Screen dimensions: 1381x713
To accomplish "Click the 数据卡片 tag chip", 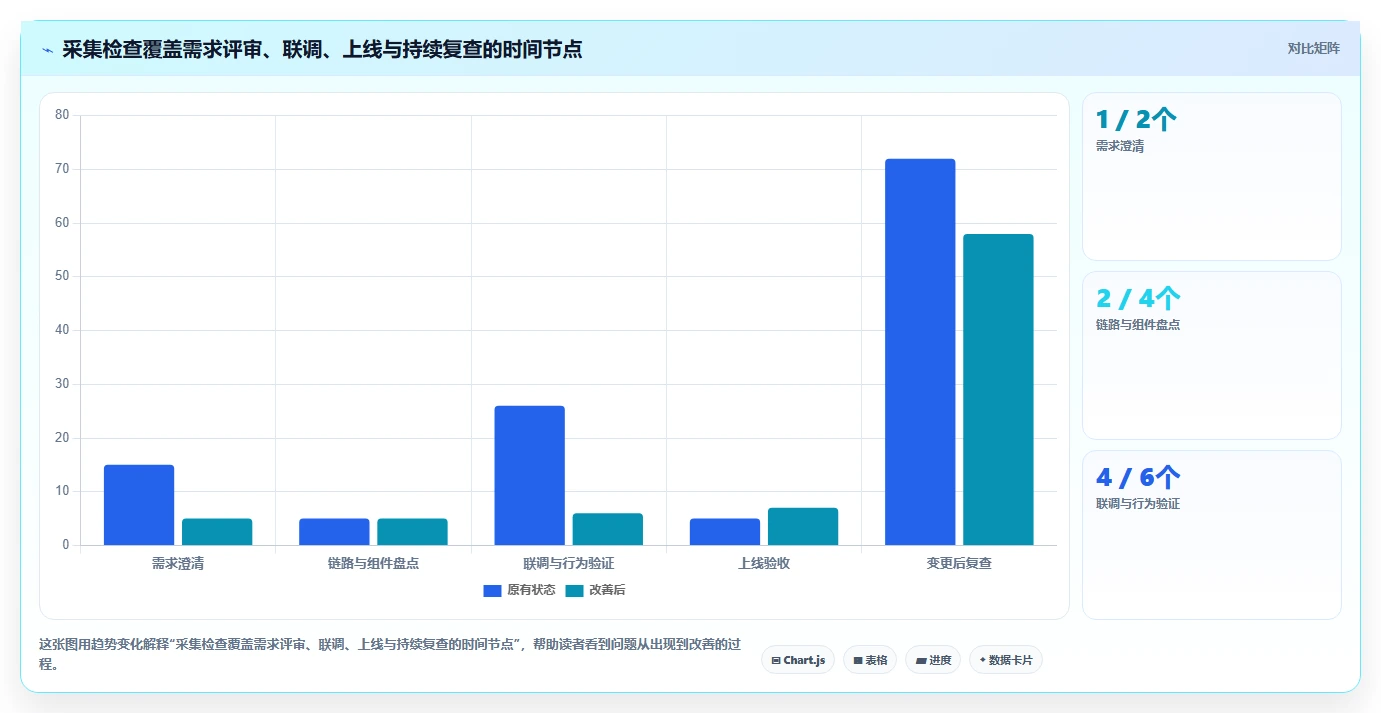I will [1006, 660].
